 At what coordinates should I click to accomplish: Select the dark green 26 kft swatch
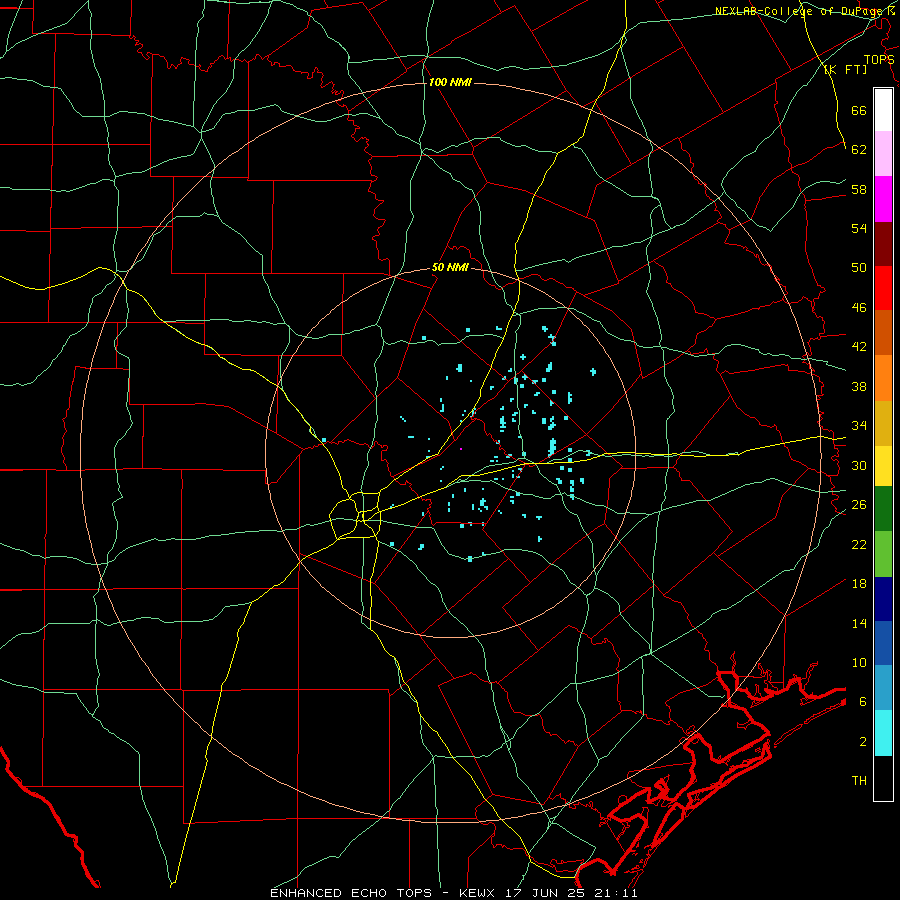pos(883,509)
